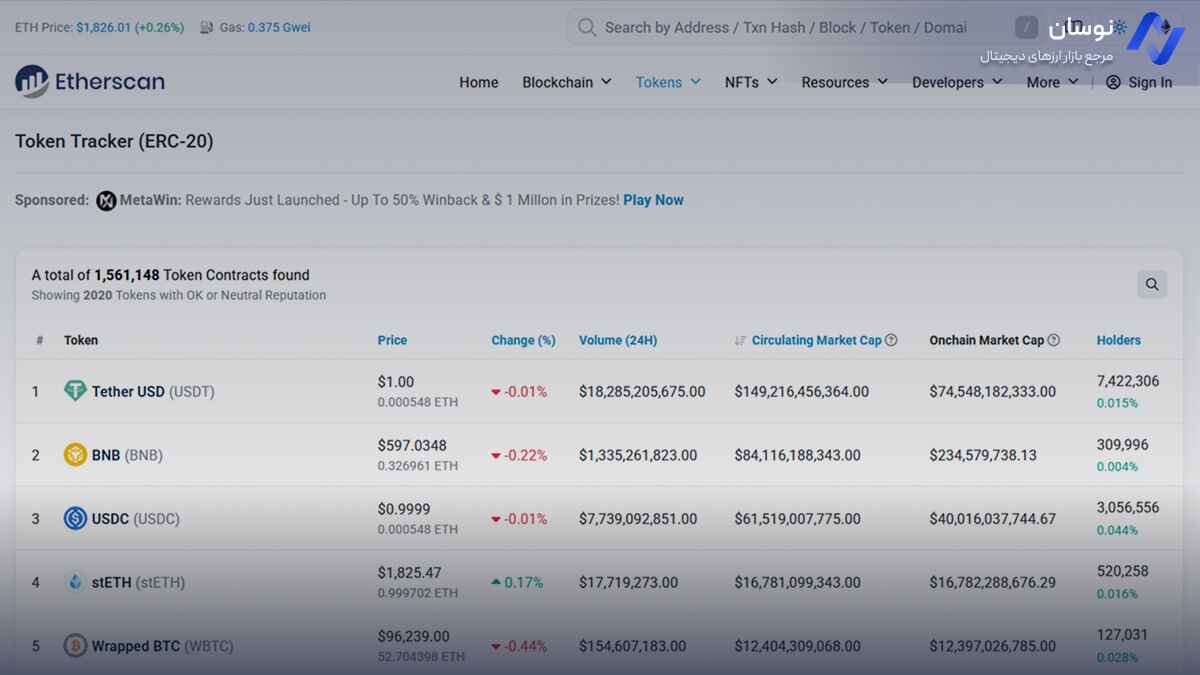
Task: Click the slash shortcut key icon in search
Action: pos(1027,28)
